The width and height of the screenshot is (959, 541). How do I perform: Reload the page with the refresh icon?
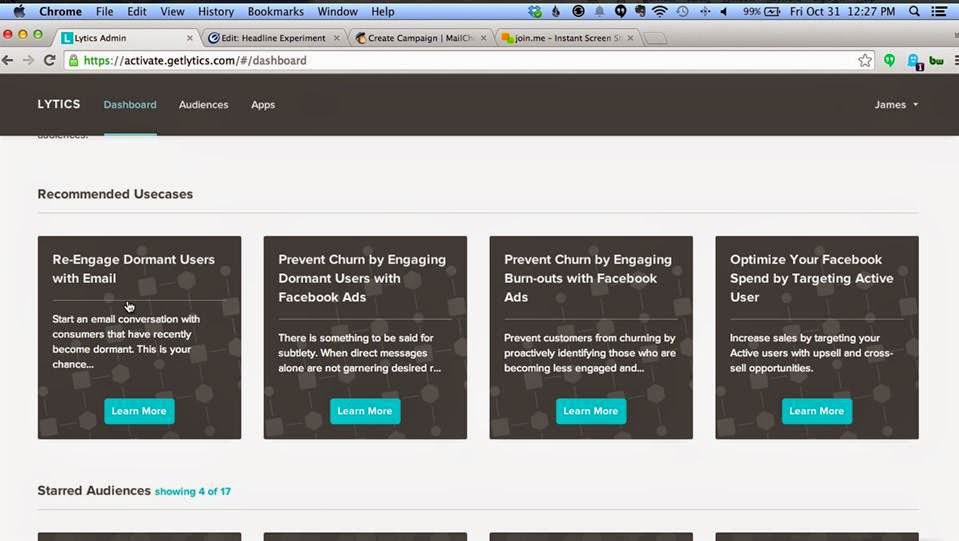[x=50, y=60]
